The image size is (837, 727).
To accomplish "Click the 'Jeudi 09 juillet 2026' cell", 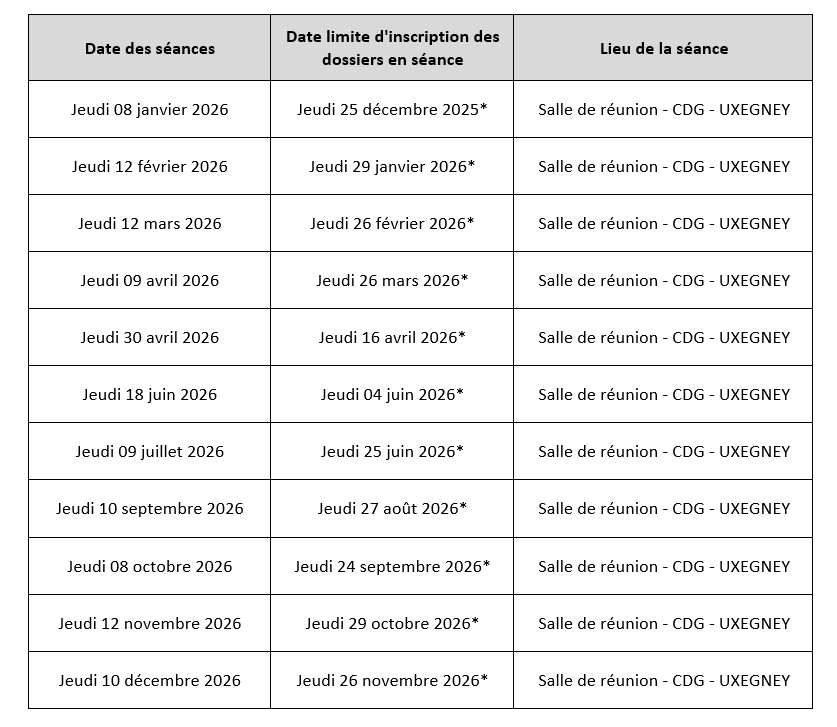I will [x=149, y=451].
